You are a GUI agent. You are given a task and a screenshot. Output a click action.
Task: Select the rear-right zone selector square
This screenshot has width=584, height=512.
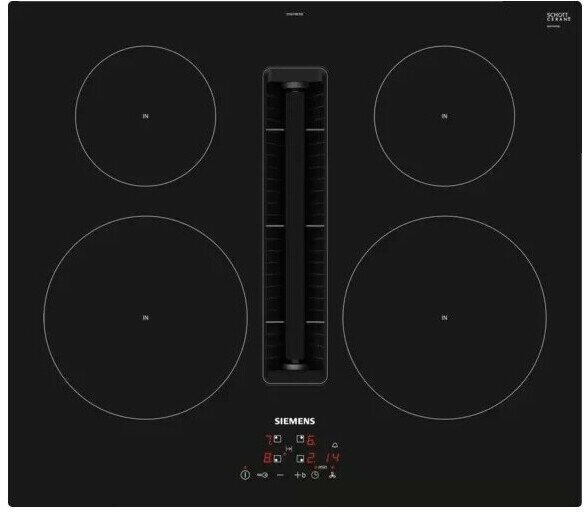[300, 439]
